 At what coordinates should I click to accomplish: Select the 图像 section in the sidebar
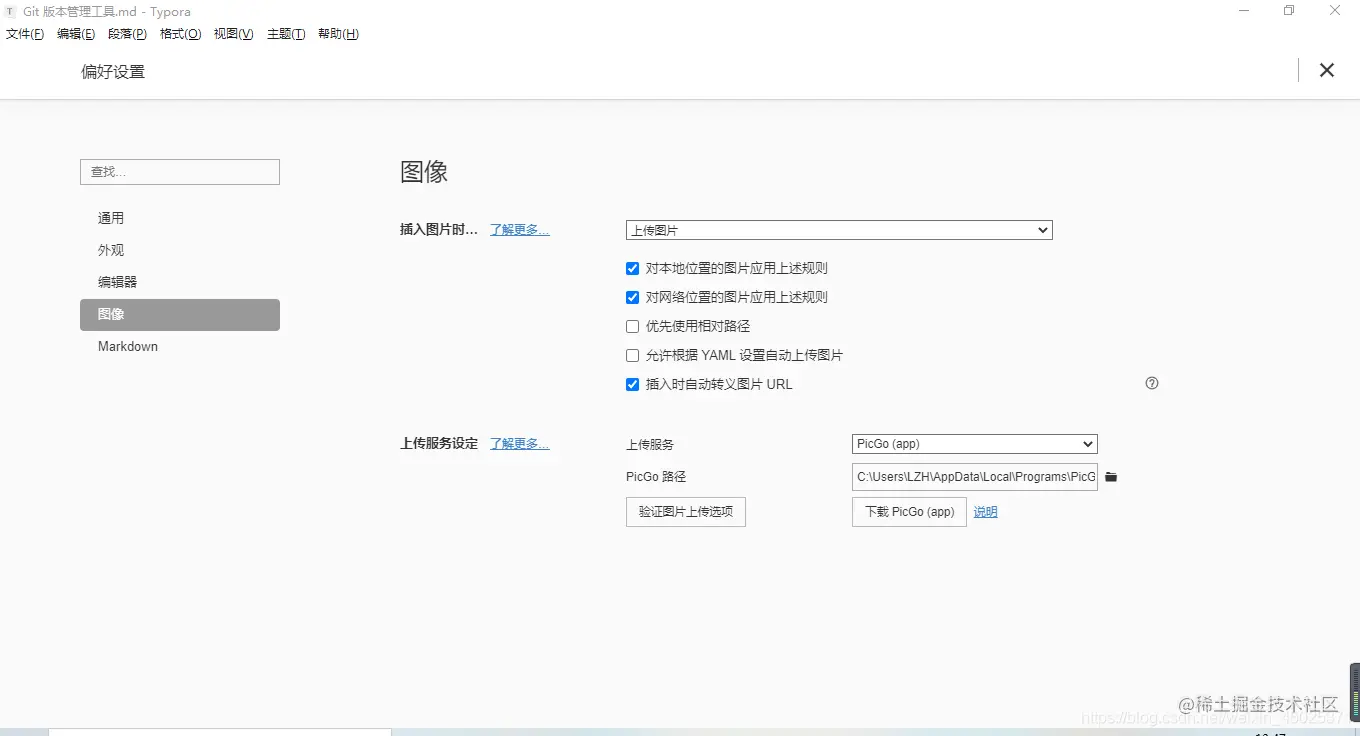click(x=110, y=314)
